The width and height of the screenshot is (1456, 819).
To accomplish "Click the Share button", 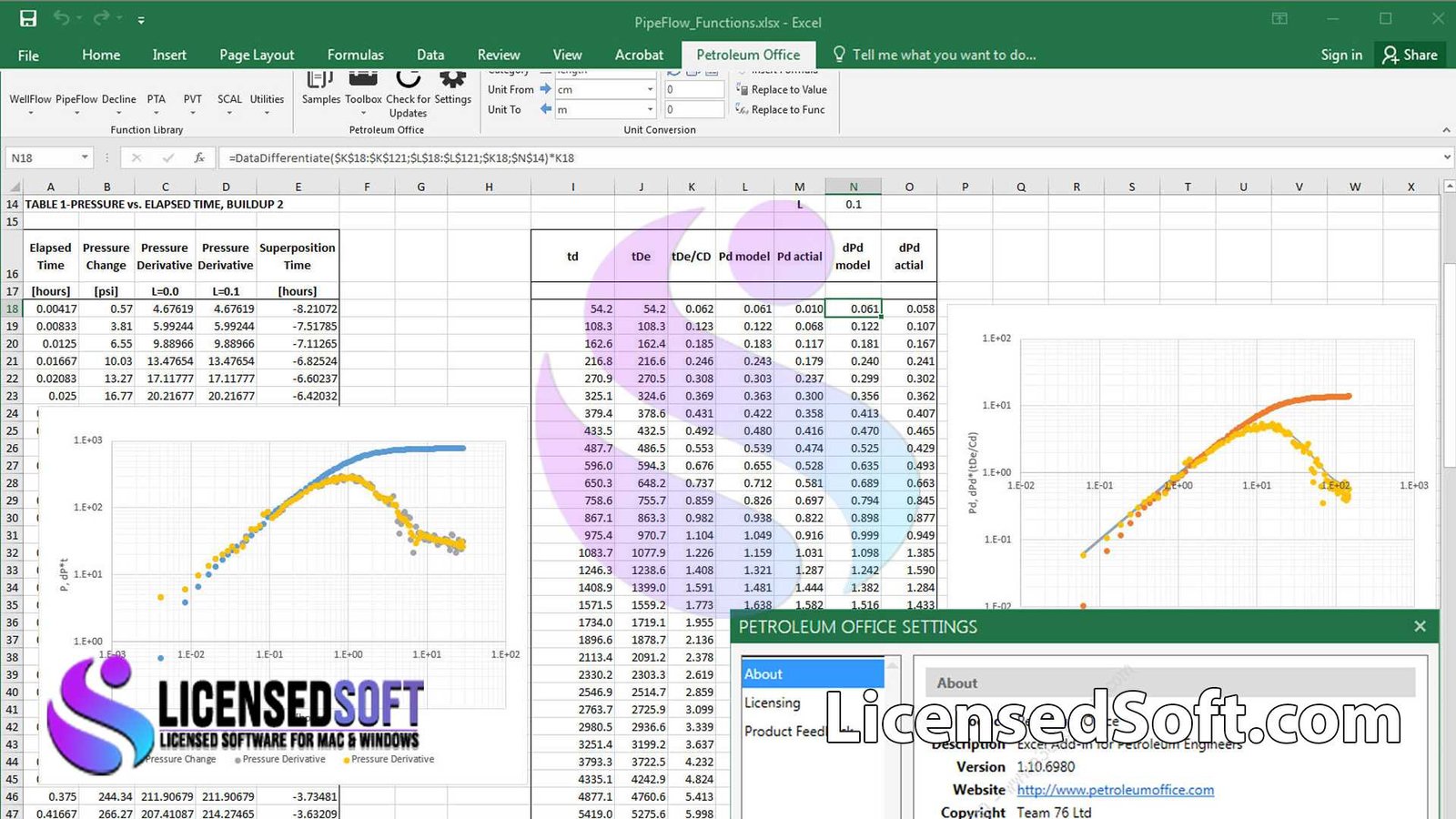I will 1410,55.
